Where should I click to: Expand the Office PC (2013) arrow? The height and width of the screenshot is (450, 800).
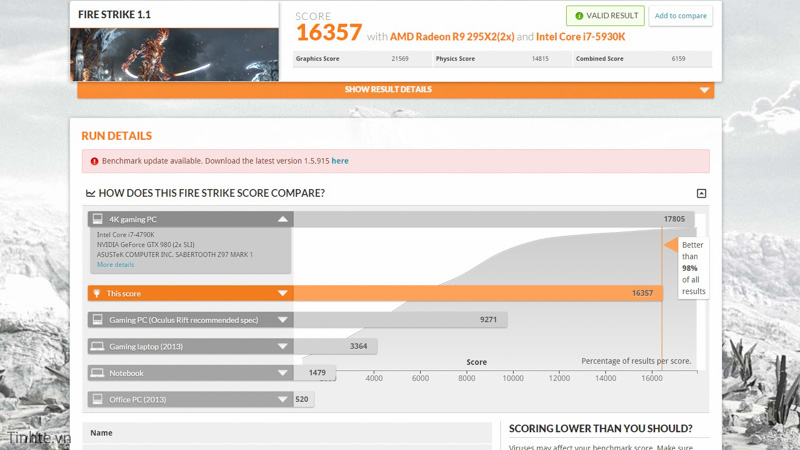pos(283,399)
